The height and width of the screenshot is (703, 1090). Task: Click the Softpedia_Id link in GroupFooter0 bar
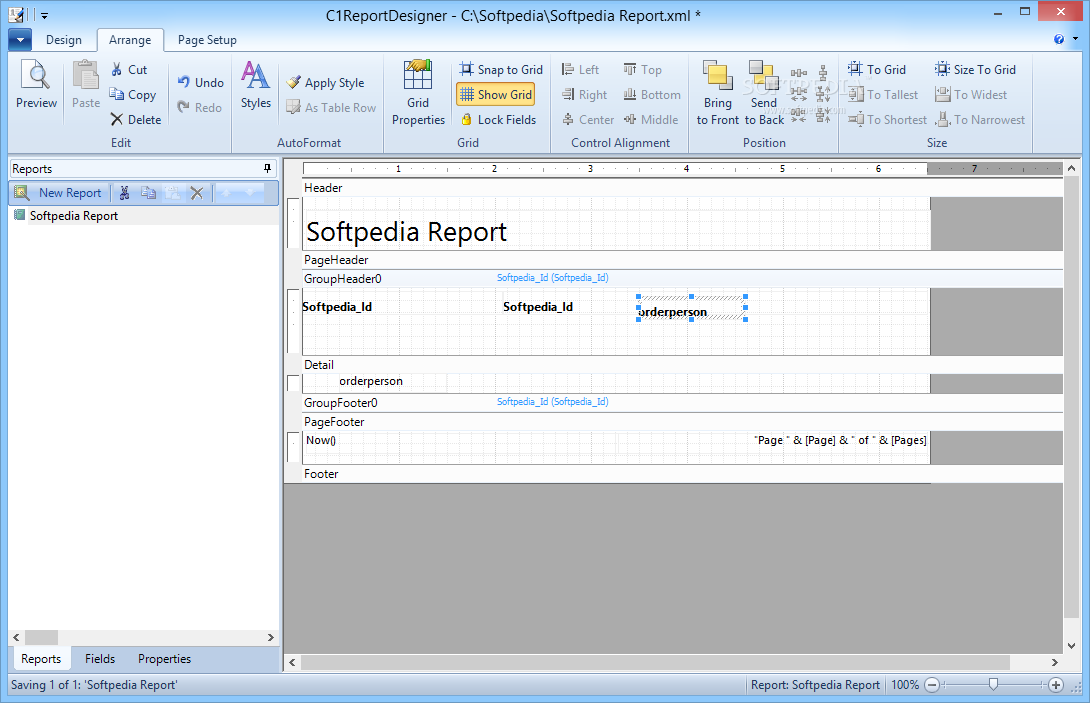553,402
